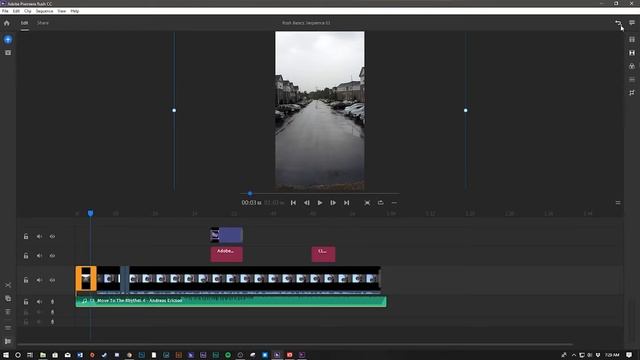This screenshot has width=640, height=360.
Task: Click the timeline playhead marker
Action: pyautogui.click(x=90, y=213)
